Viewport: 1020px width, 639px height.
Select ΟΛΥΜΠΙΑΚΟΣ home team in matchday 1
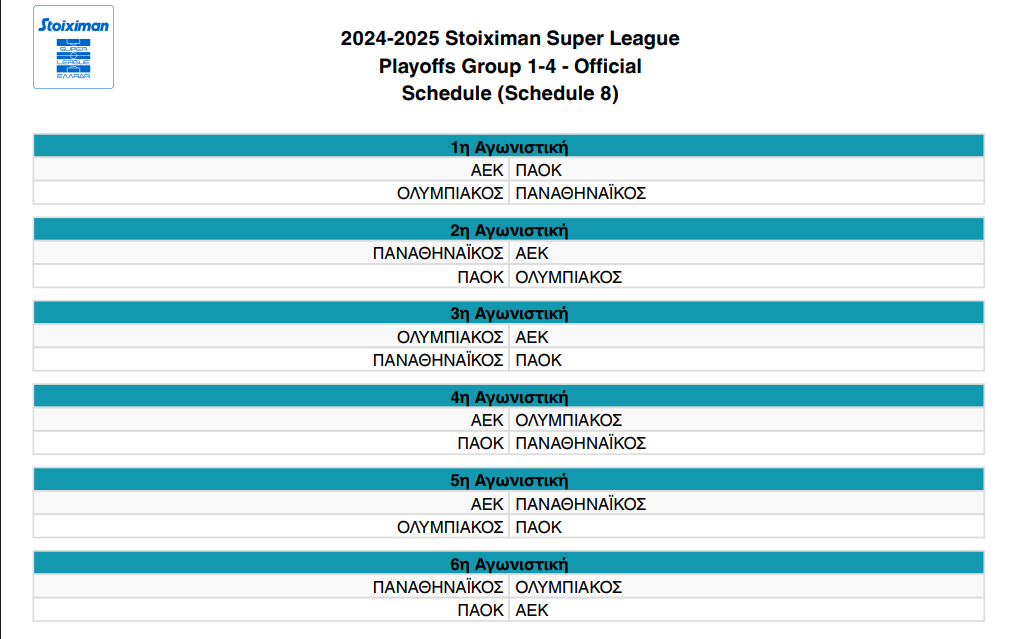(x=450, y=193)
